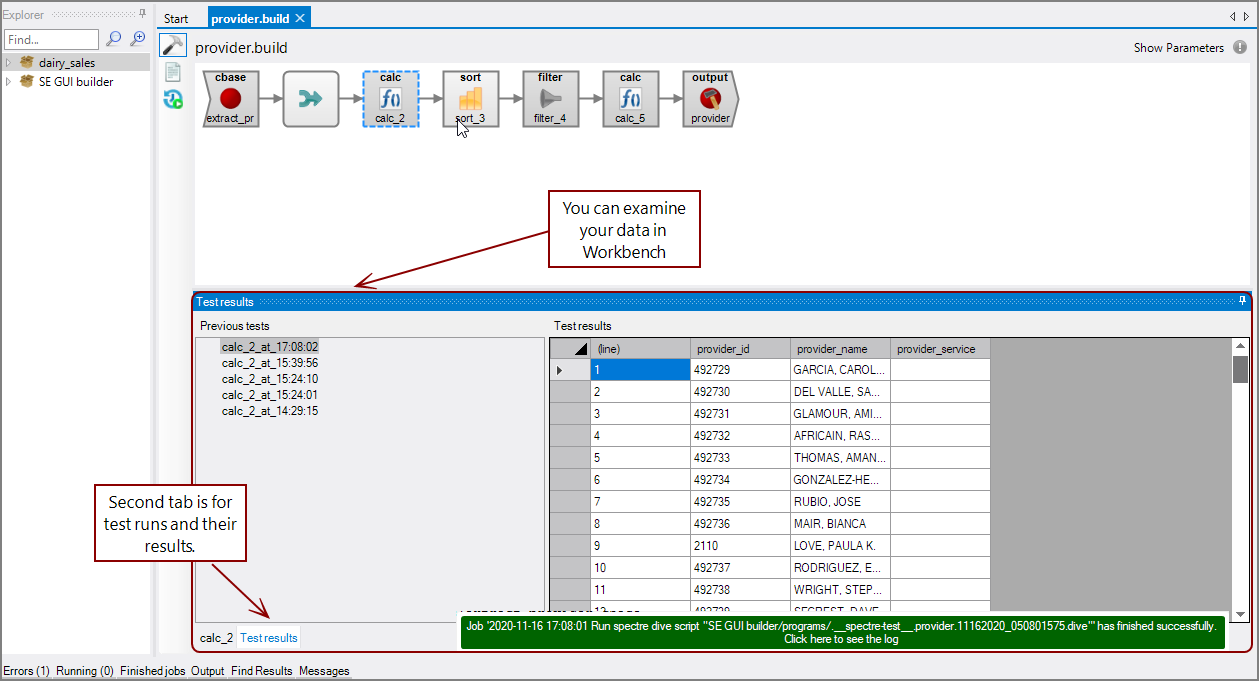Open the log from the green job notification
The image size is (1259, 681).
point(841,639)
